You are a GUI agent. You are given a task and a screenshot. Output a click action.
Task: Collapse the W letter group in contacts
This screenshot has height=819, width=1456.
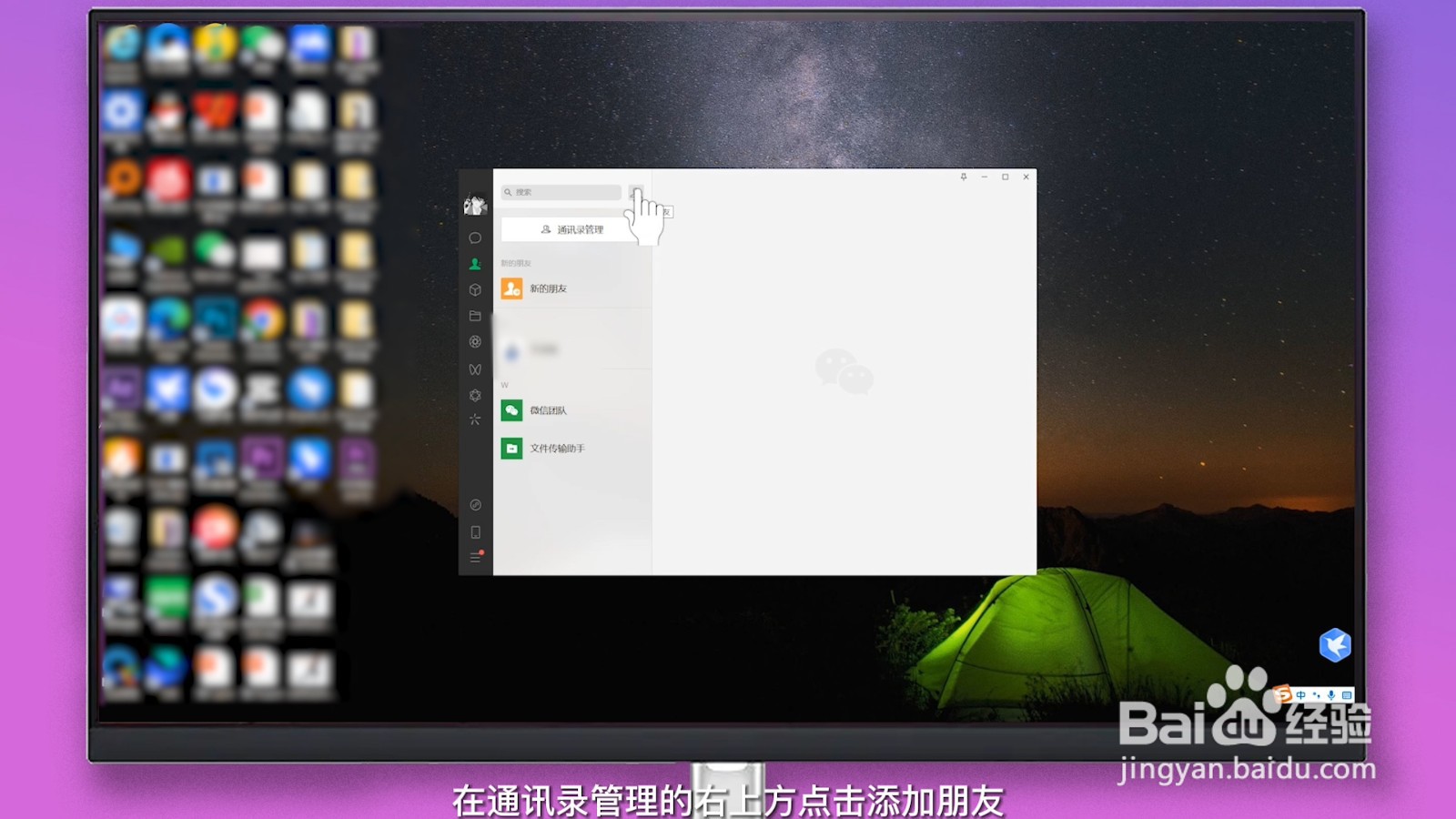tap(503, 384)
